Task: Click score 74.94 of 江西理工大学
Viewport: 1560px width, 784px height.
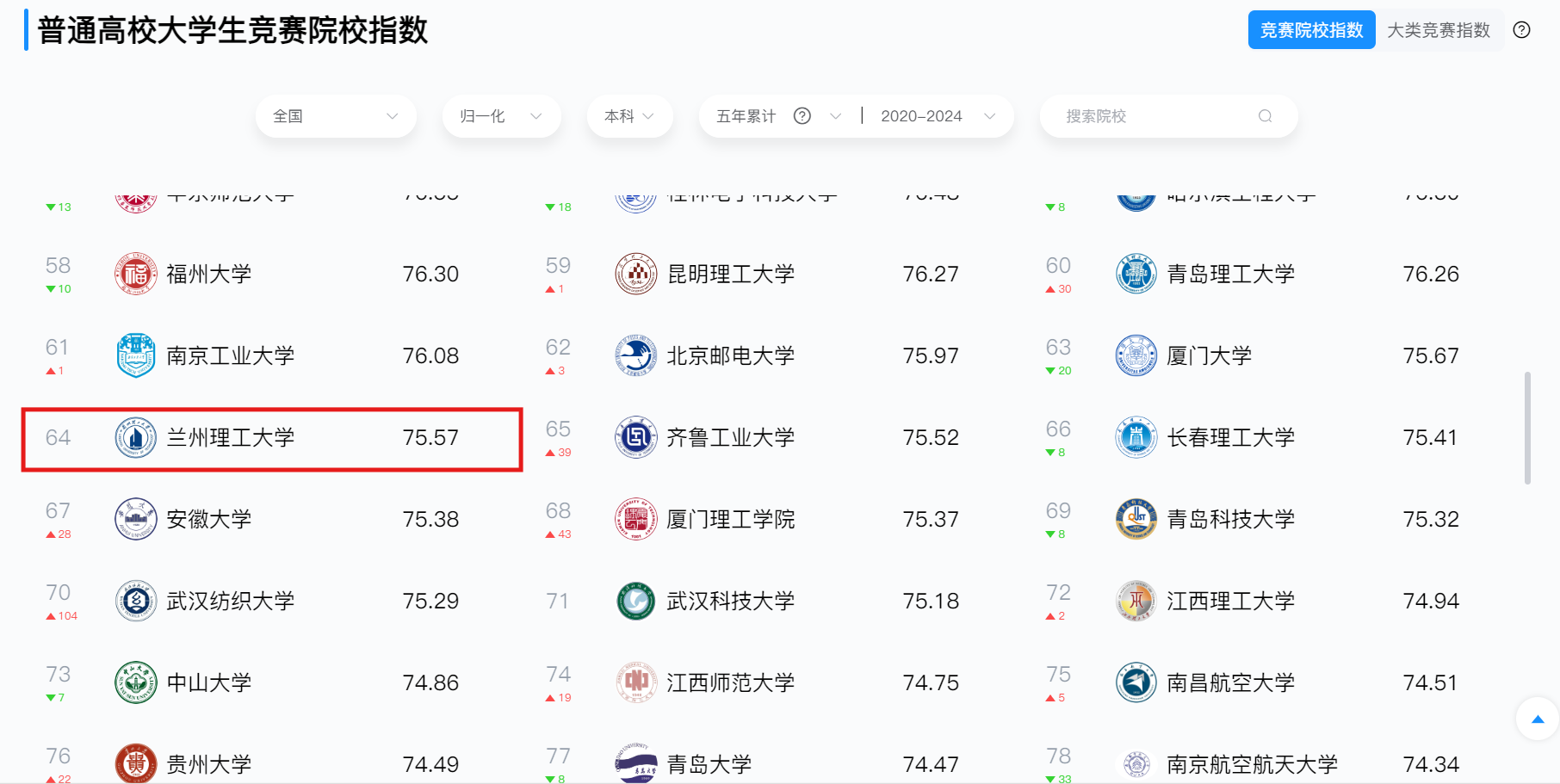Action: (1431, 601)
